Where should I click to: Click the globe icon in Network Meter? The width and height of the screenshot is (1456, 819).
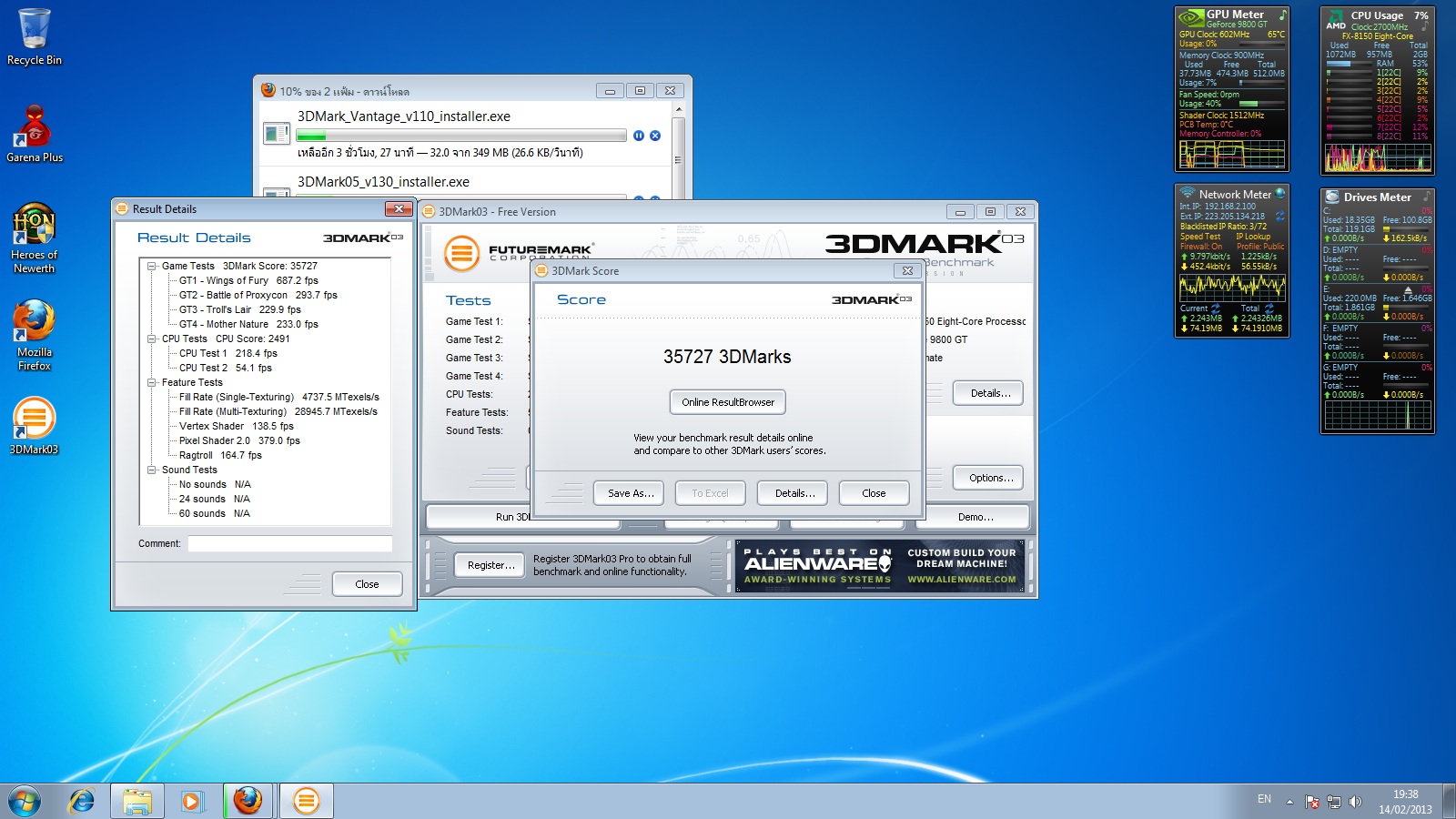click(1280, 193)
